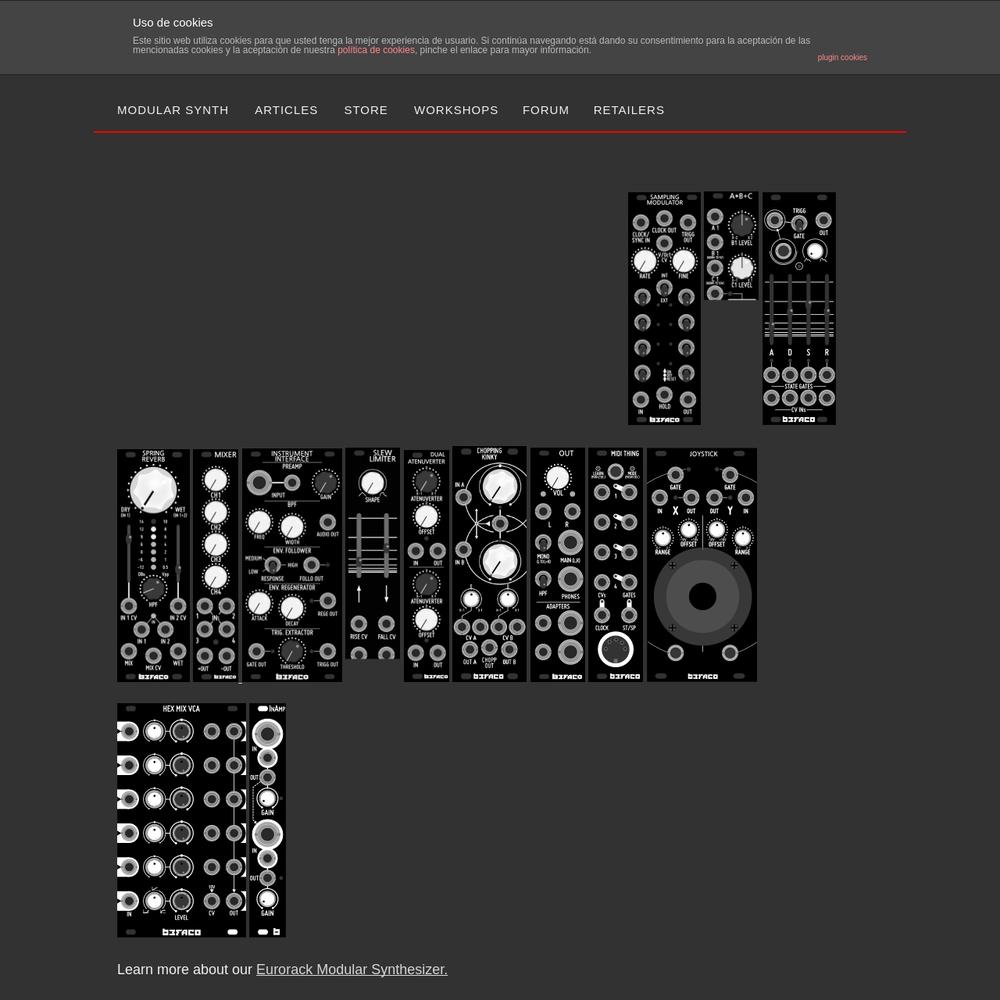
Task: Select the MIDI Thing module image
Action: pos(615,565)
